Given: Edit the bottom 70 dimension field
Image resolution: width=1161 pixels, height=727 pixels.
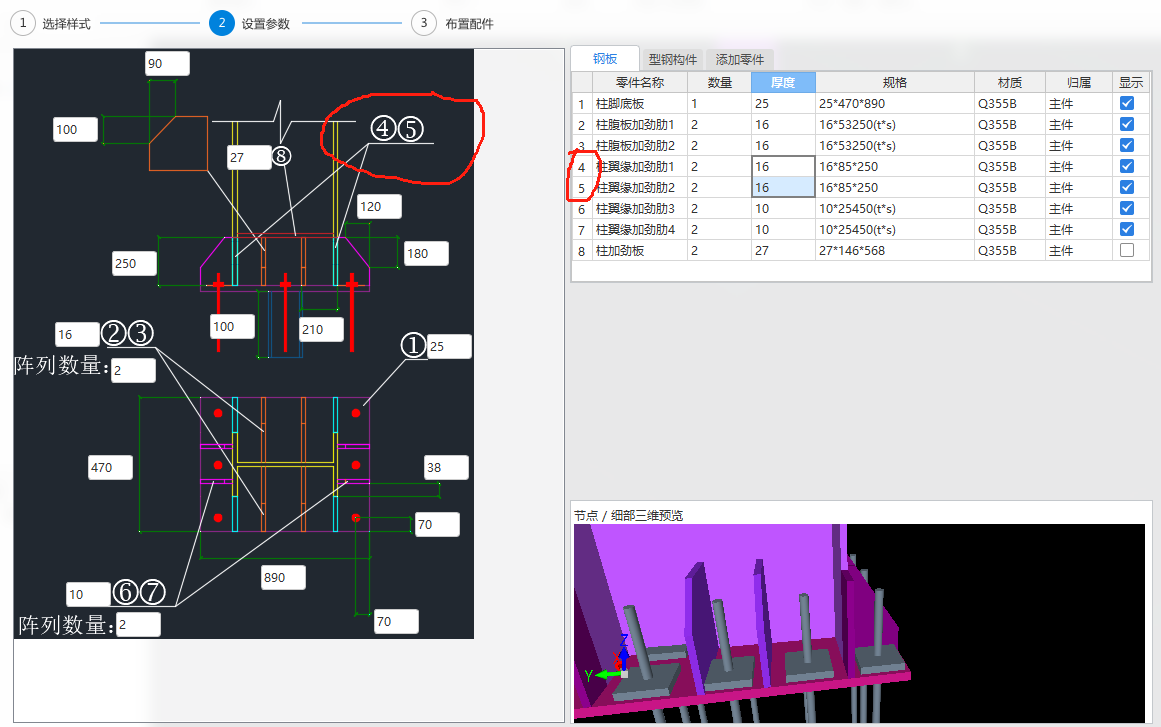Looking at the screenshot, I should point(396,622).
